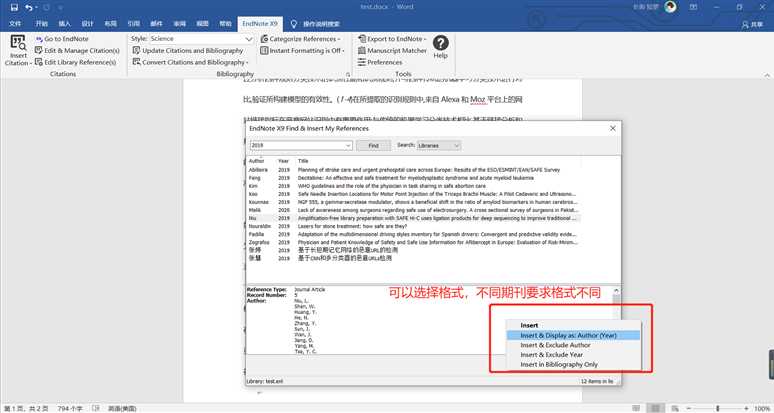Select the Niu 2019 Amplification-free reference
774x413 pixels.
pos(413,218)
